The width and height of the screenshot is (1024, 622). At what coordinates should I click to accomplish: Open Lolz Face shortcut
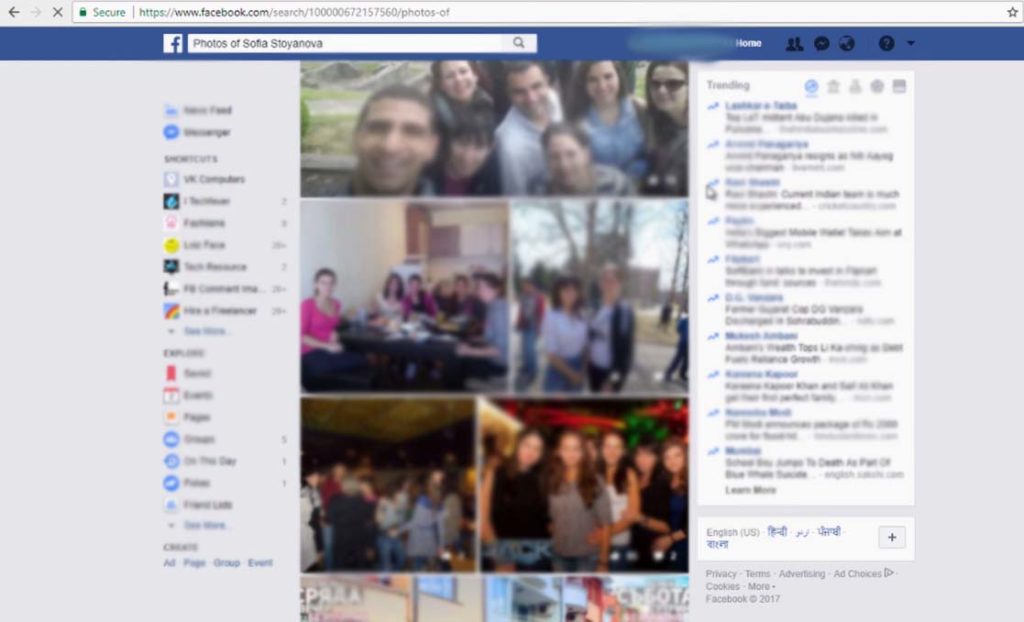click(195, 245)
